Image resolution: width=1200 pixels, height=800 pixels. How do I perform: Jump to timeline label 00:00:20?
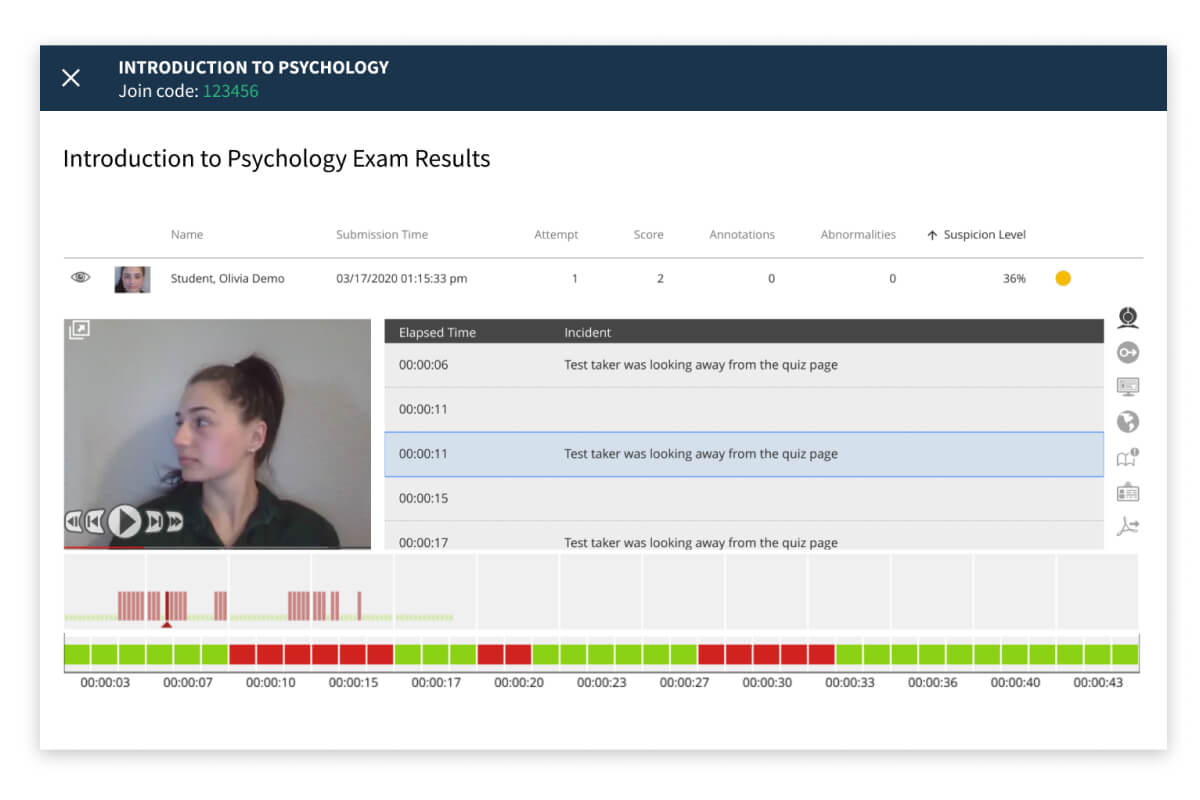pos(519,683)
